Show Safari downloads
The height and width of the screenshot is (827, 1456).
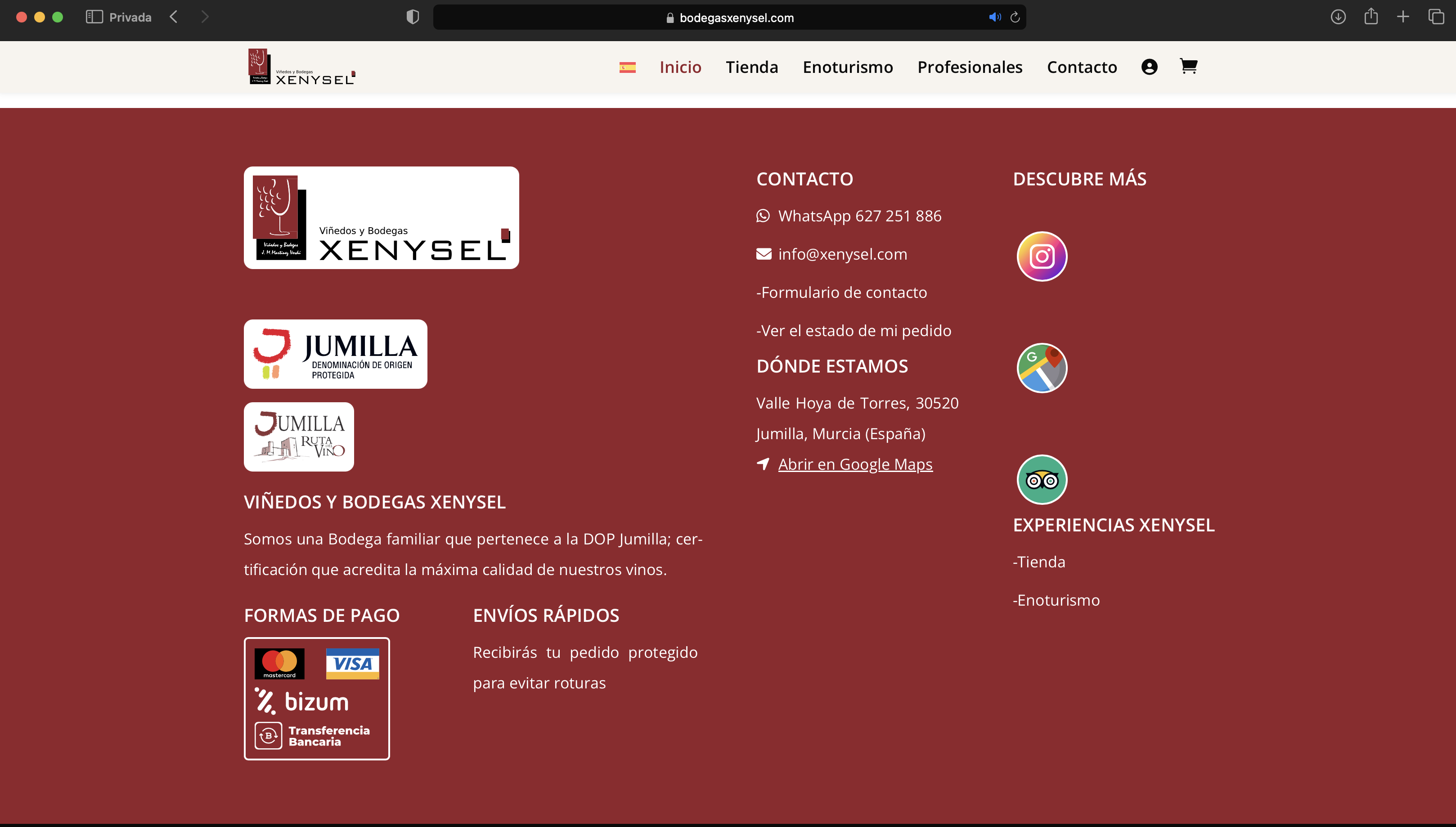point(1339,17)
